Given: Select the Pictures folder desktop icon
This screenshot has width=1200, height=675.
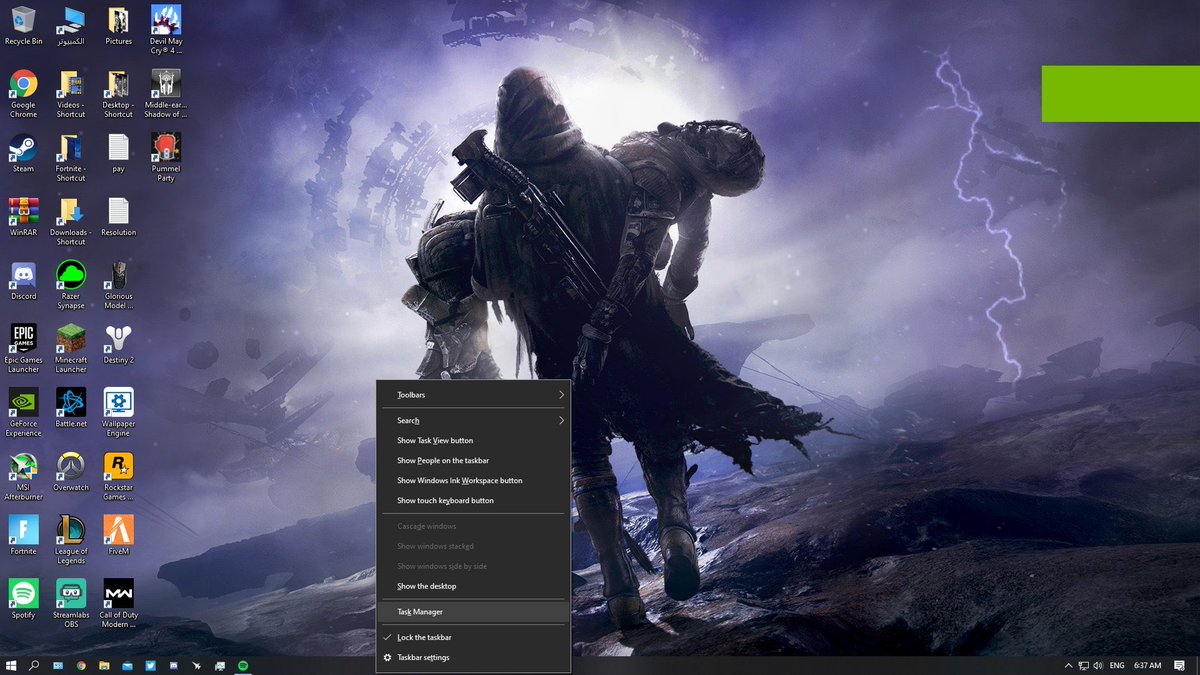Looking at the screenshot, I should coord(118,26).
